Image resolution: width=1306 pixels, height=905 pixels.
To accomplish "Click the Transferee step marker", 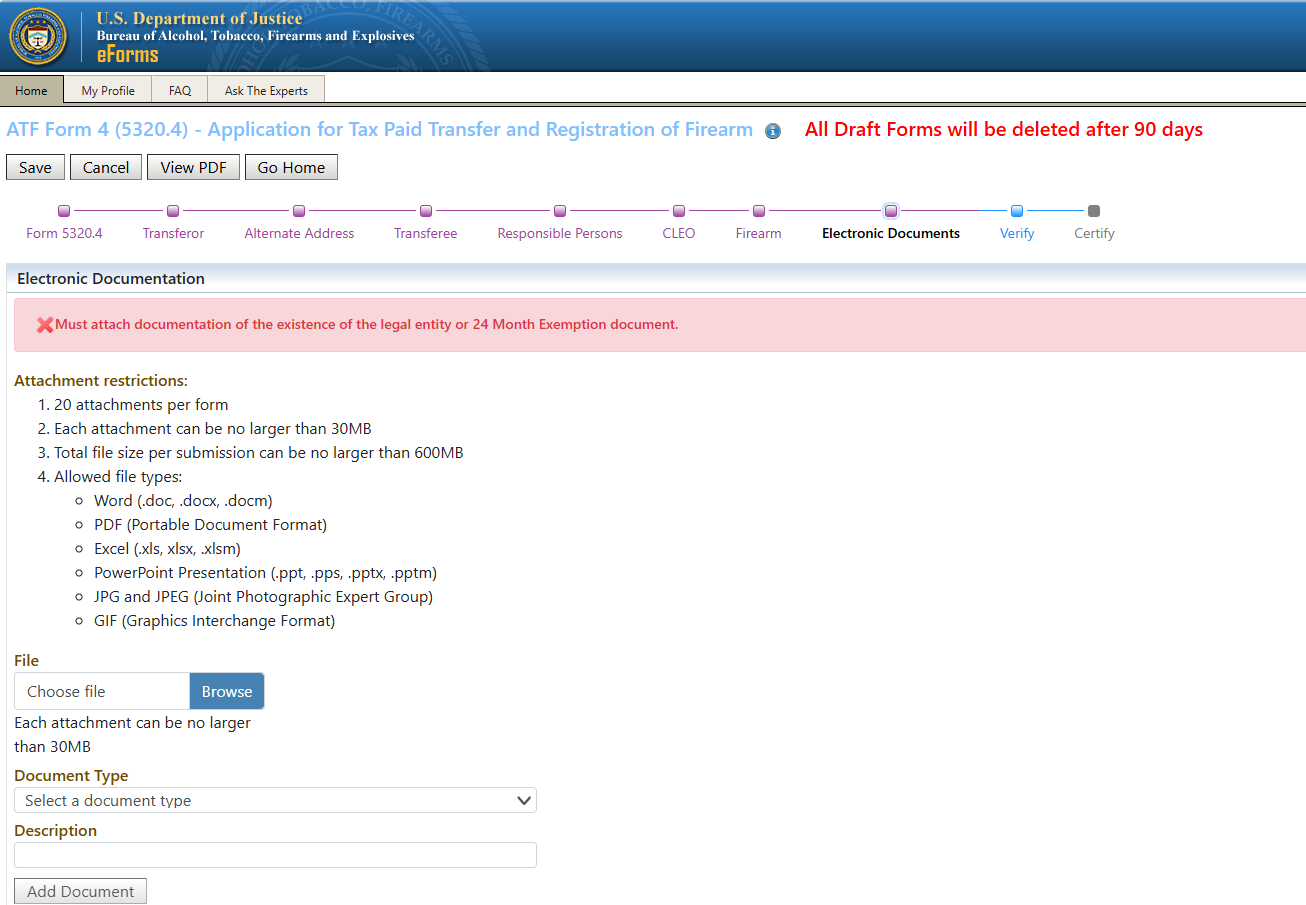I will 426,211.
